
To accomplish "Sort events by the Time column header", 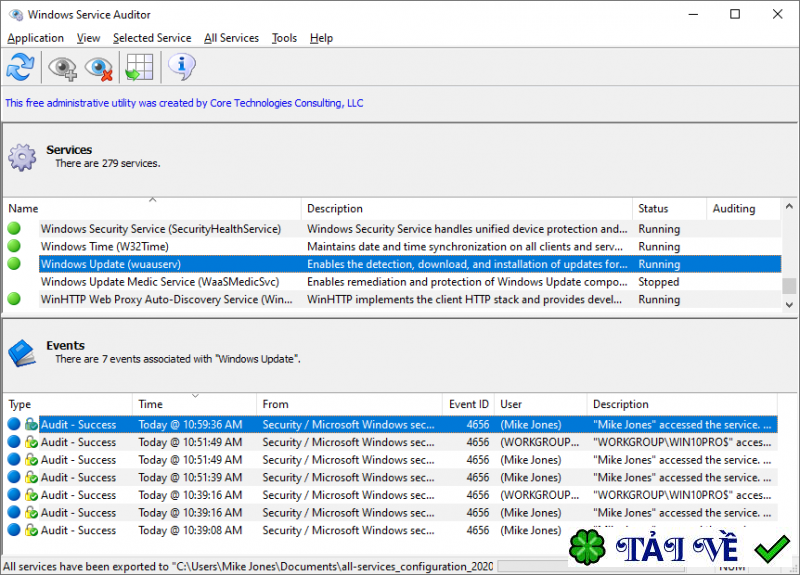I will 194,404.
